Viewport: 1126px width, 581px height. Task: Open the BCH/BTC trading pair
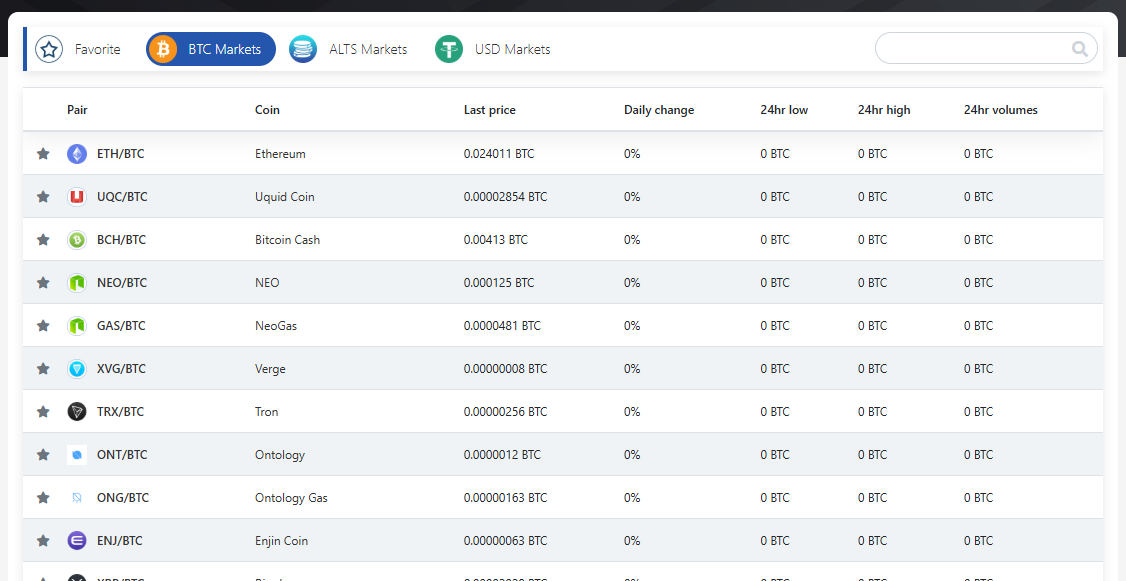(121, 240)
